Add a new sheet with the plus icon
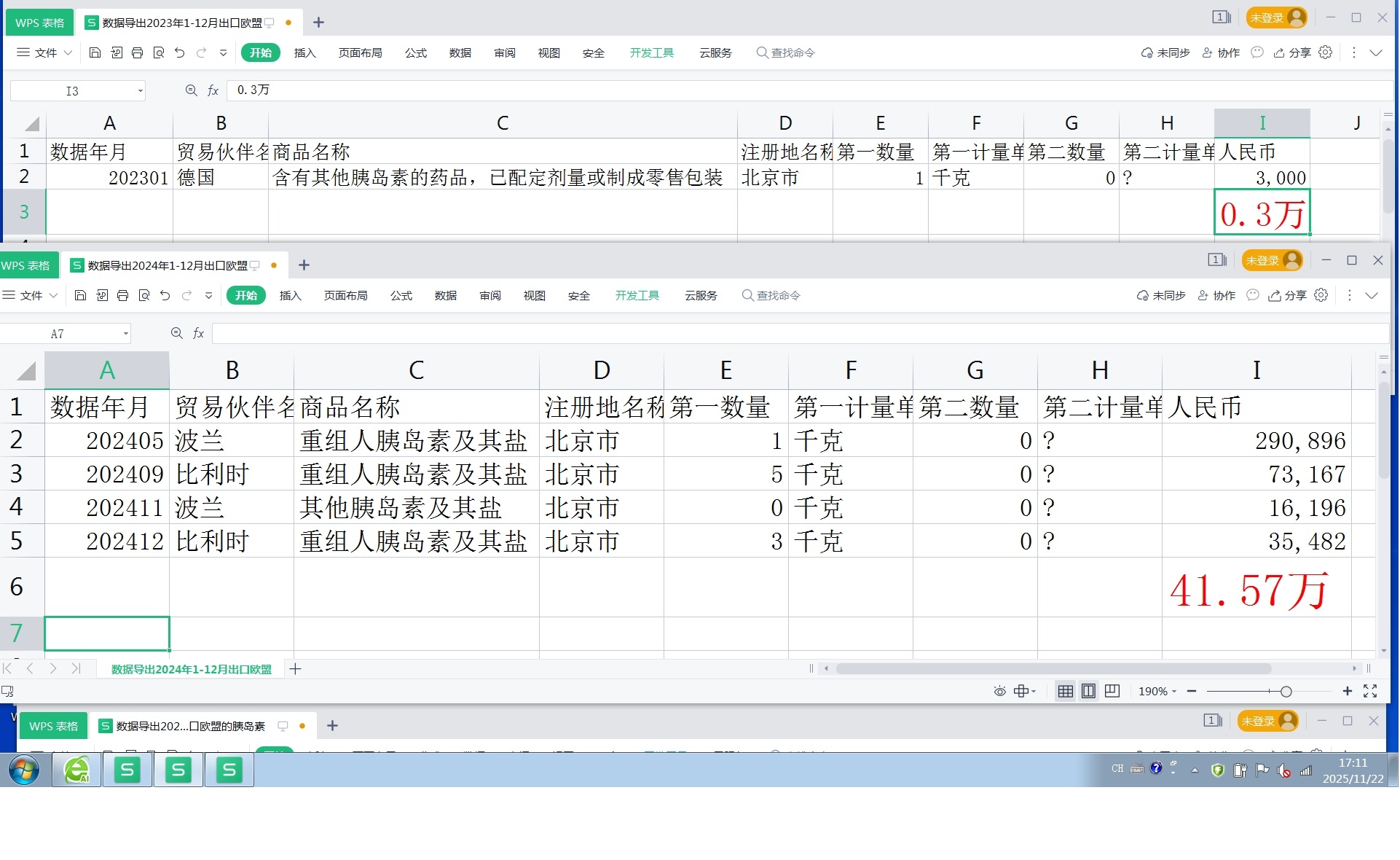The width and height of the screenshot is (1400, 860). click(x=295, y=669)
